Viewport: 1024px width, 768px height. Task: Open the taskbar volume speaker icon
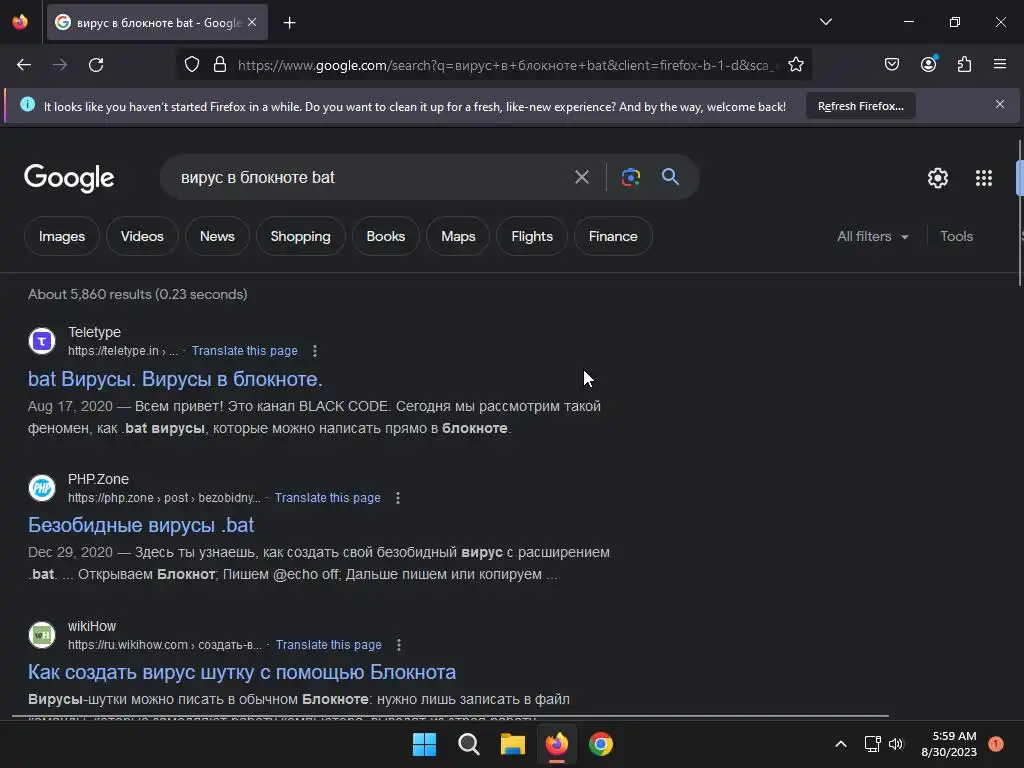click(x=896, y=744)
